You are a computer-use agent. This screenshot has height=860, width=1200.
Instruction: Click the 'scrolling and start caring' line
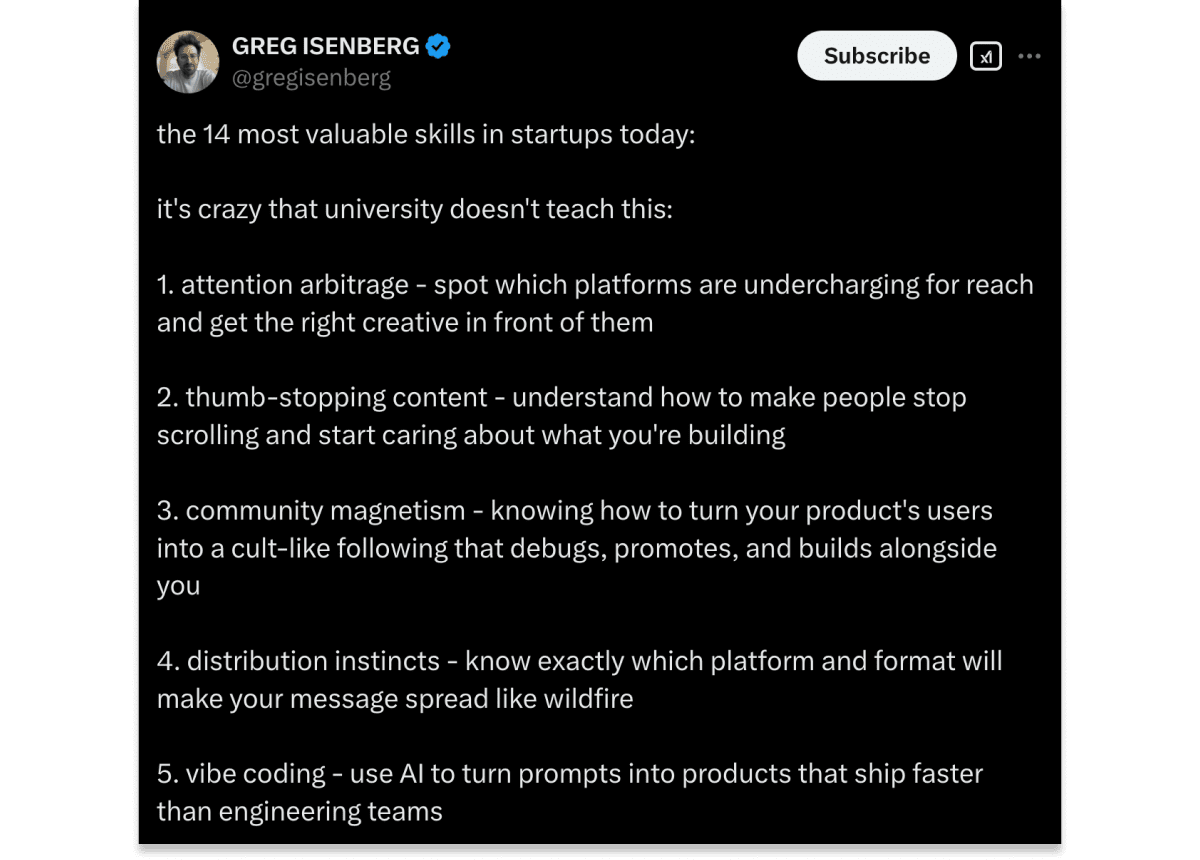[471, 435]
